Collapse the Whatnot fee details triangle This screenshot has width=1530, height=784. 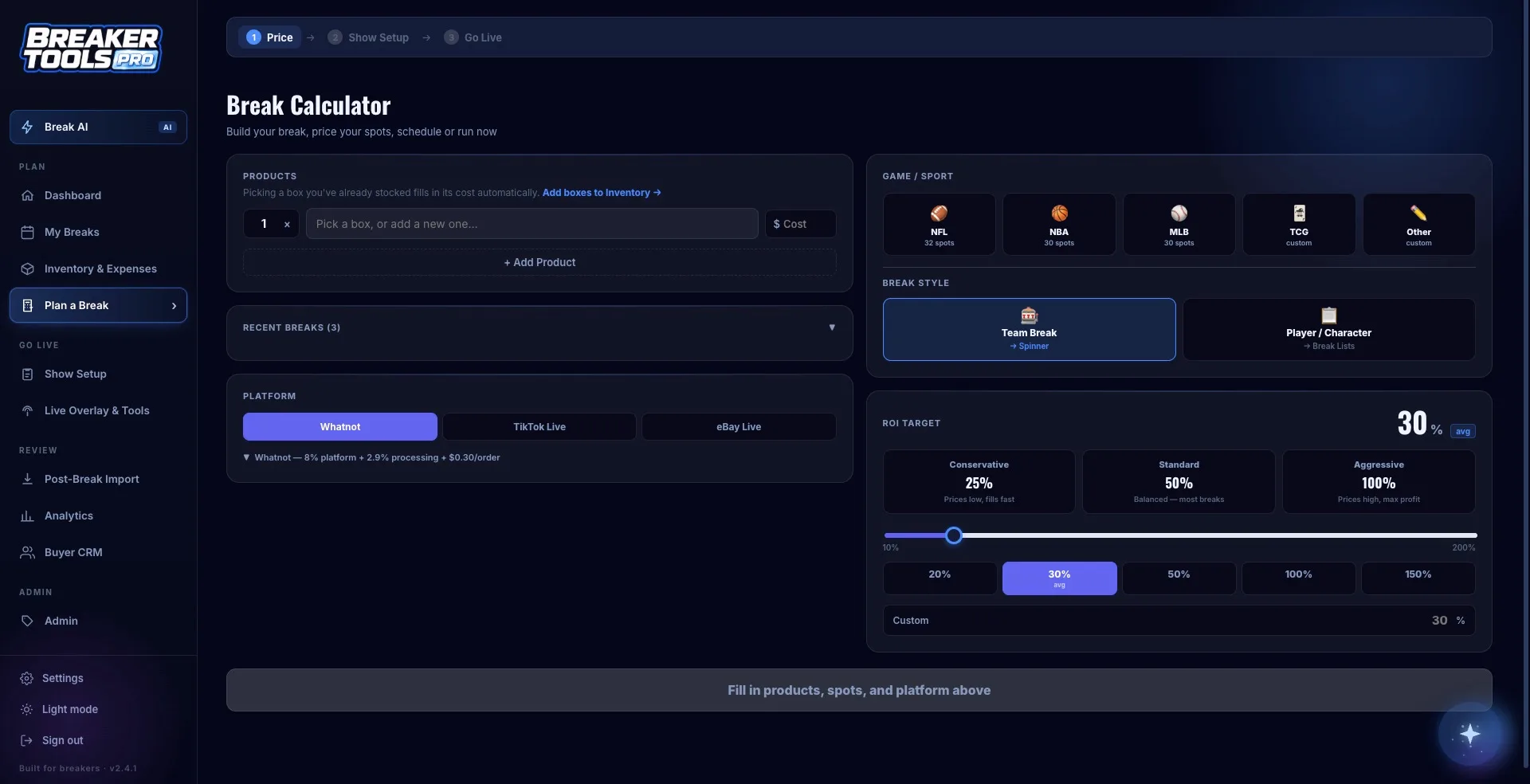[x=246, y=457]
